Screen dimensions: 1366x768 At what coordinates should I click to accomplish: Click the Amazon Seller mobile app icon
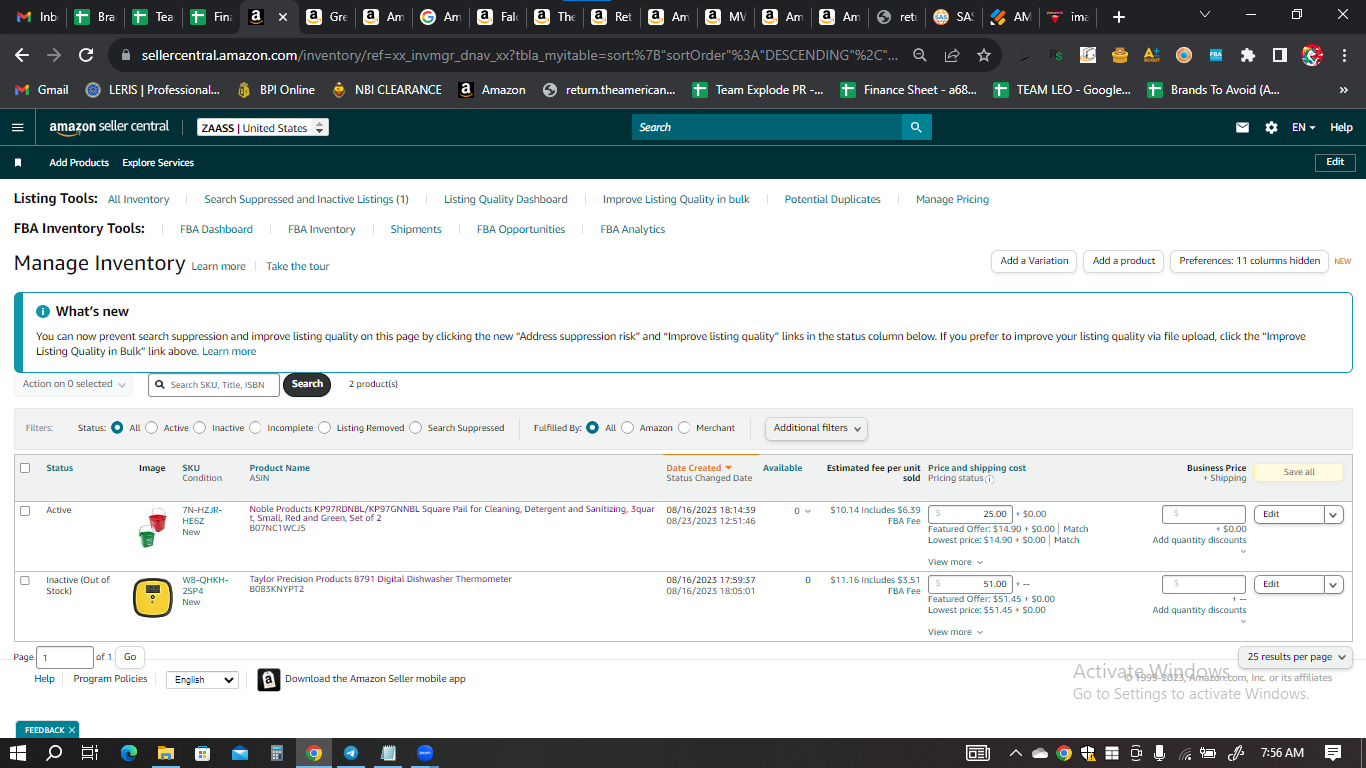[269, 679]
